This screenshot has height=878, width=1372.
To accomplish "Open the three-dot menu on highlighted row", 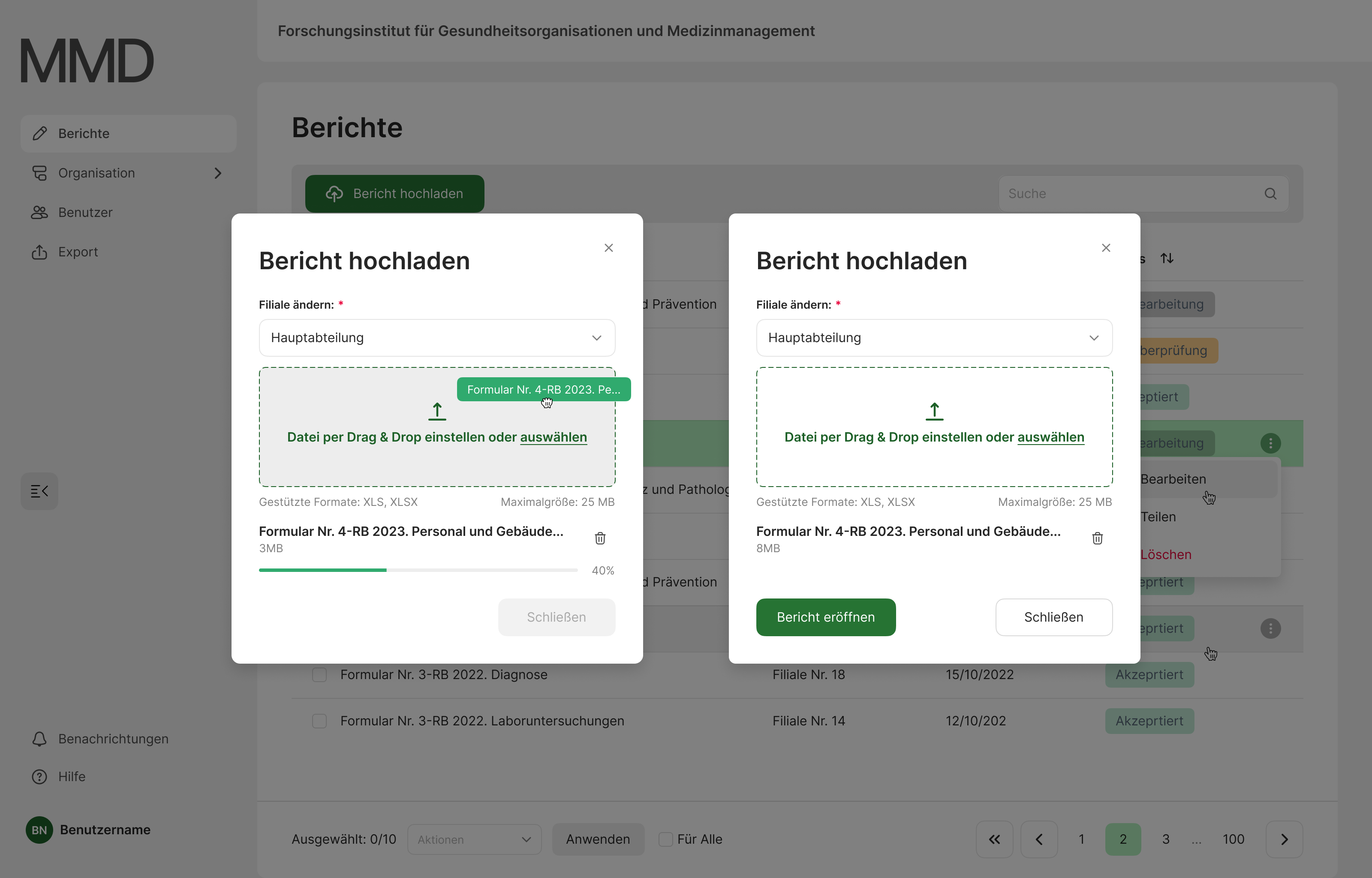I will [1270, 443].
